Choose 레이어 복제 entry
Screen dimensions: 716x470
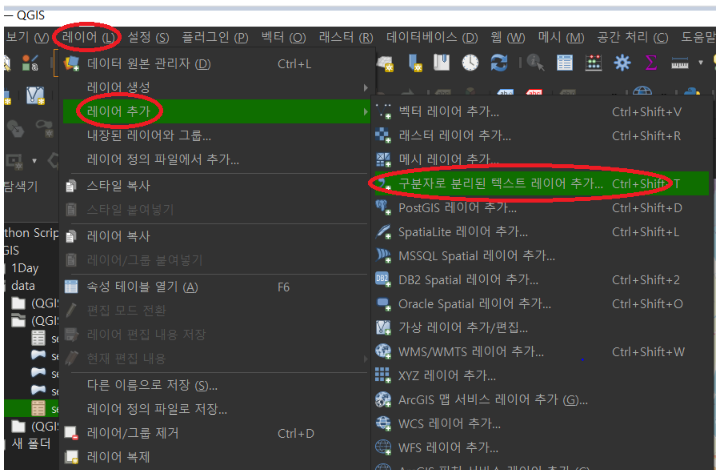click(216, 457)
